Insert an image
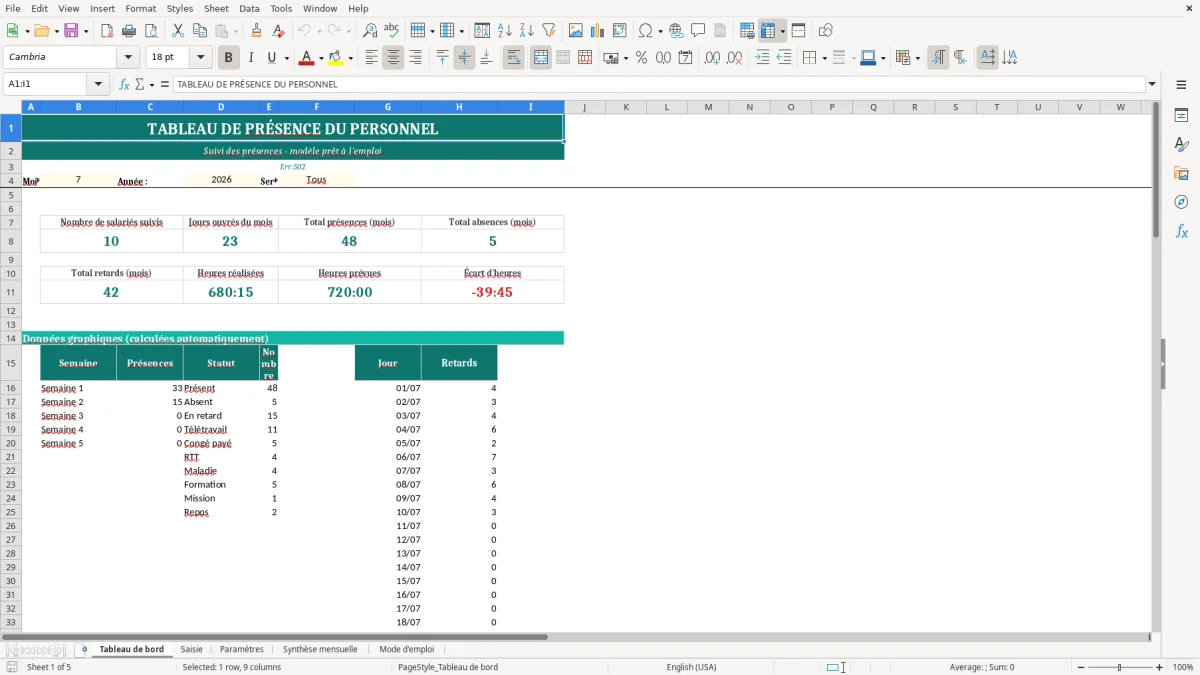Image resolution: width=1200 pixels, height=675 pixels. pyautogui.click(x=576, y=31)
